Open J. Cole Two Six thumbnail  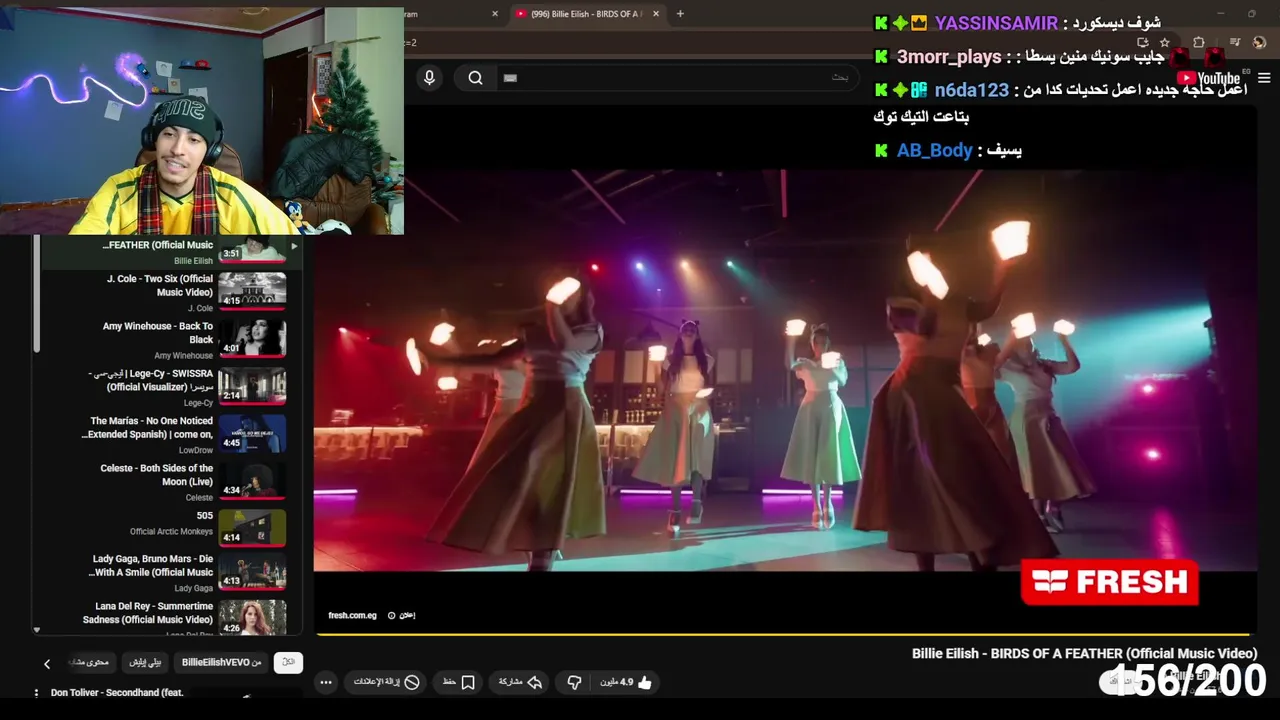(252, 290)
